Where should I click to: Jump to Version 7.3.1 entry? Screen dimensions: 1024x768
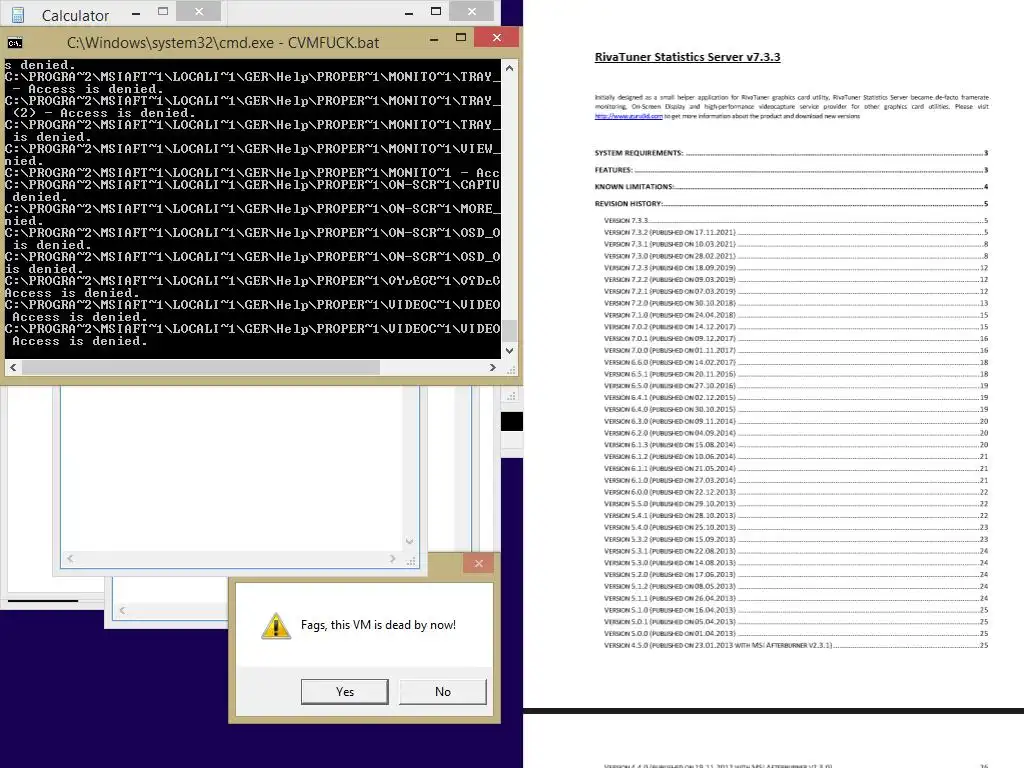[795, 244]
